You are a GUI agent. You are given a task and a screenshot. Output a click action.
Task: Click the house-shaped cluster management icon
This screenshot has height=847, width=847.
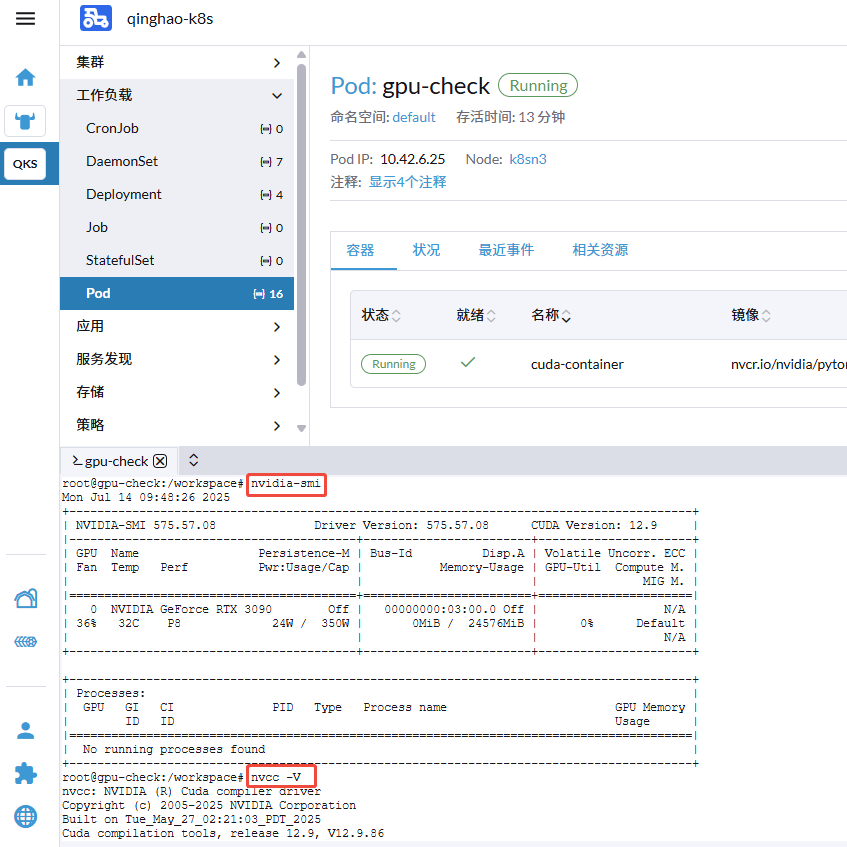click(25, 598)
